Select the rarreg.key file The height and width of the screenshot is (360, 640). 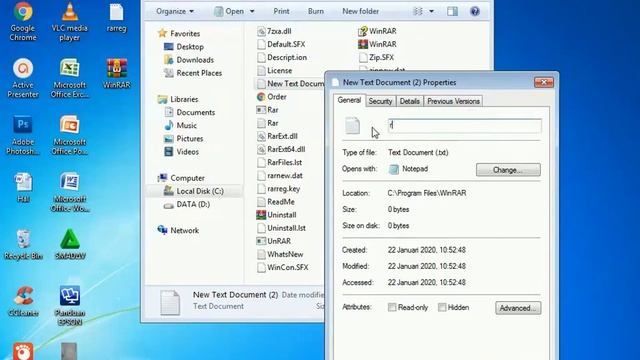pyautogui.click(x=279, y=189)
